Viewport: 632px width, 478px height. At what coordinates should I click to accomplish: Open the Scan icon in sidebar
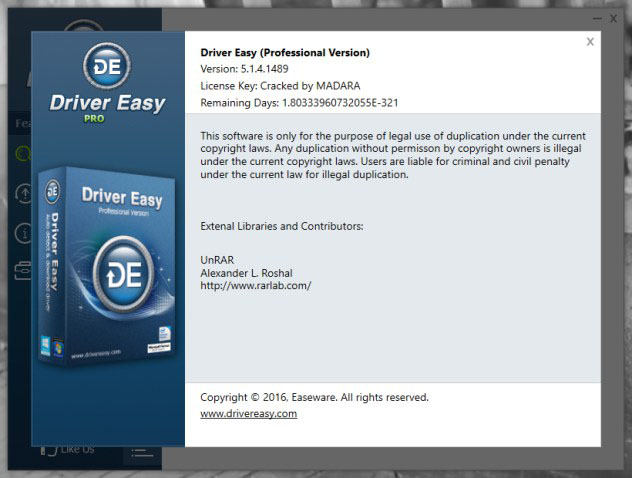[x=23, y=154]
